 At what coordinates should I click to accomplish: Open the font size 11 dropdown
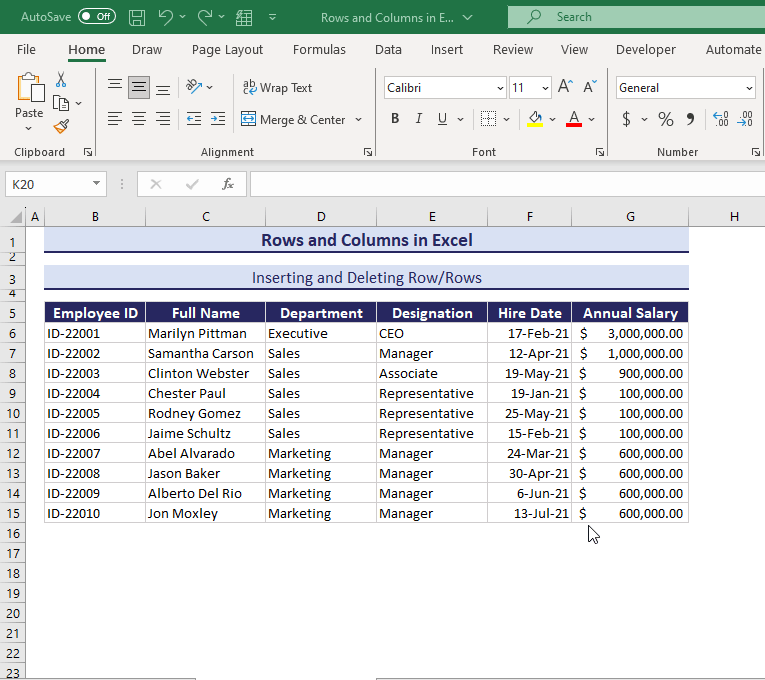click(x=545, y=88)
